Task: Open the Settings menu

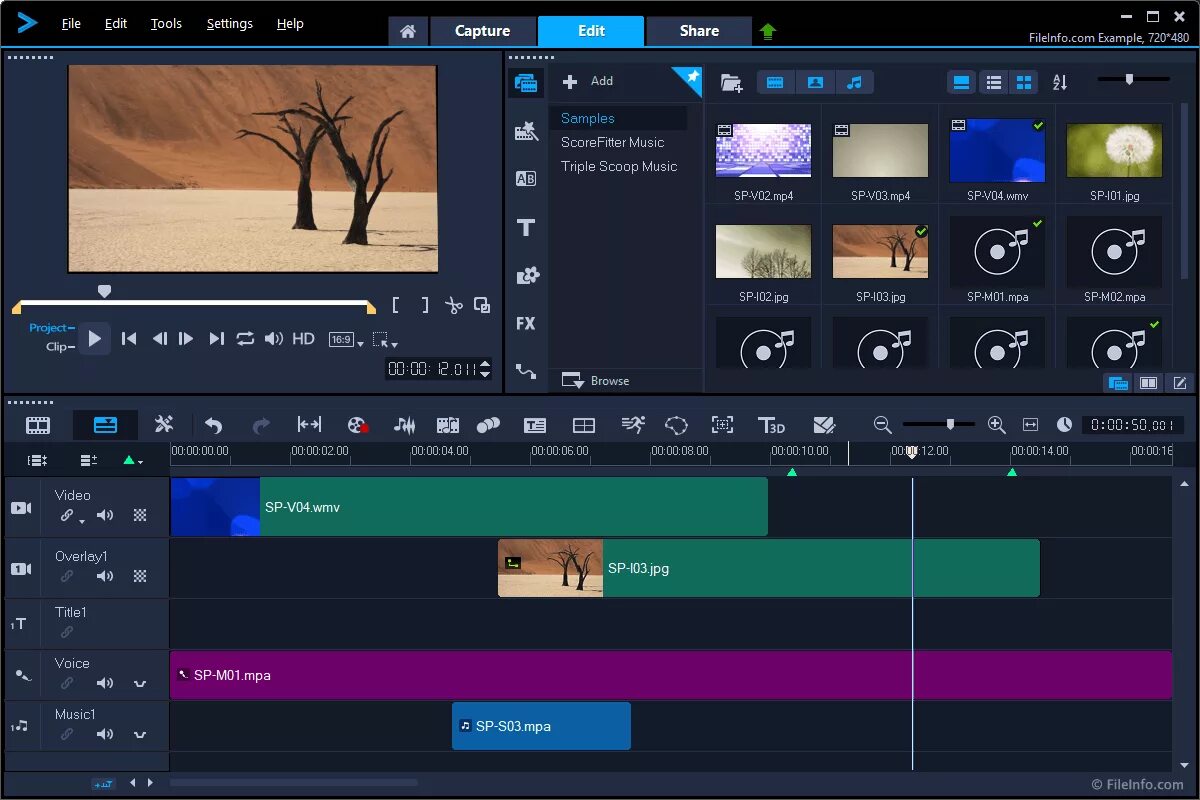Action: tap(229, 24)
